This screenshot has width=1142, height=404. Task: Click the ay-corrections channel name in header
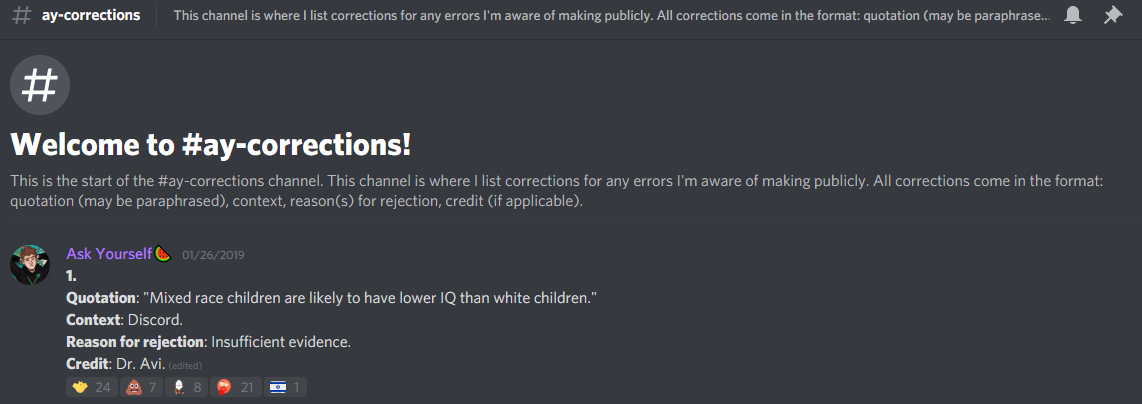tap(91, 15)
